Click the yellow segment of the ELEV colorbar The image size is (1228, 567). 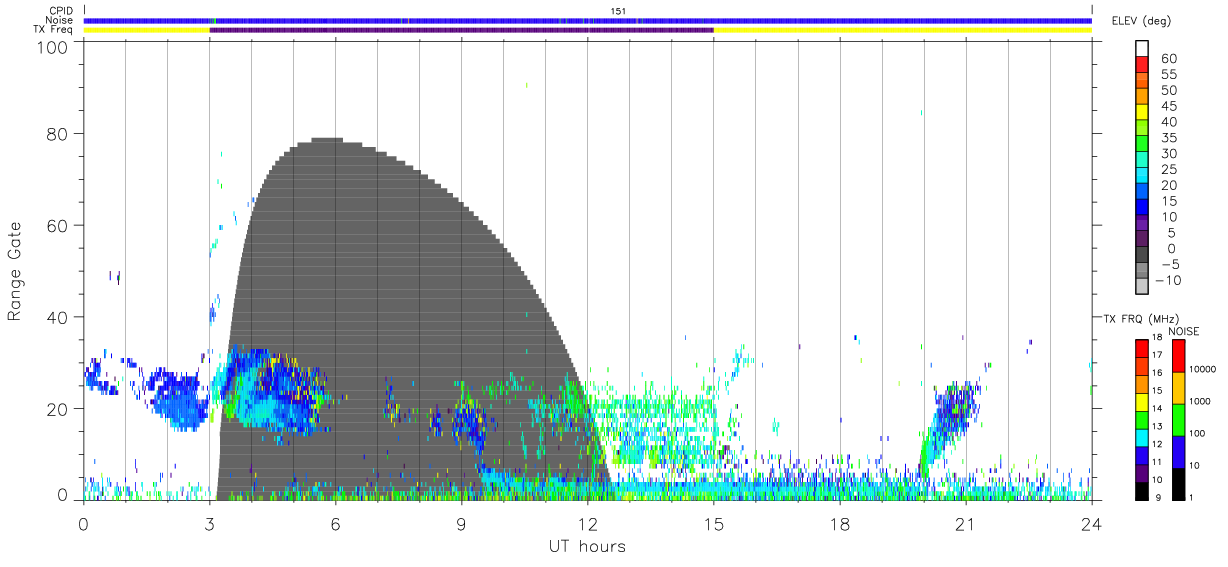[x=1142, y=114]
